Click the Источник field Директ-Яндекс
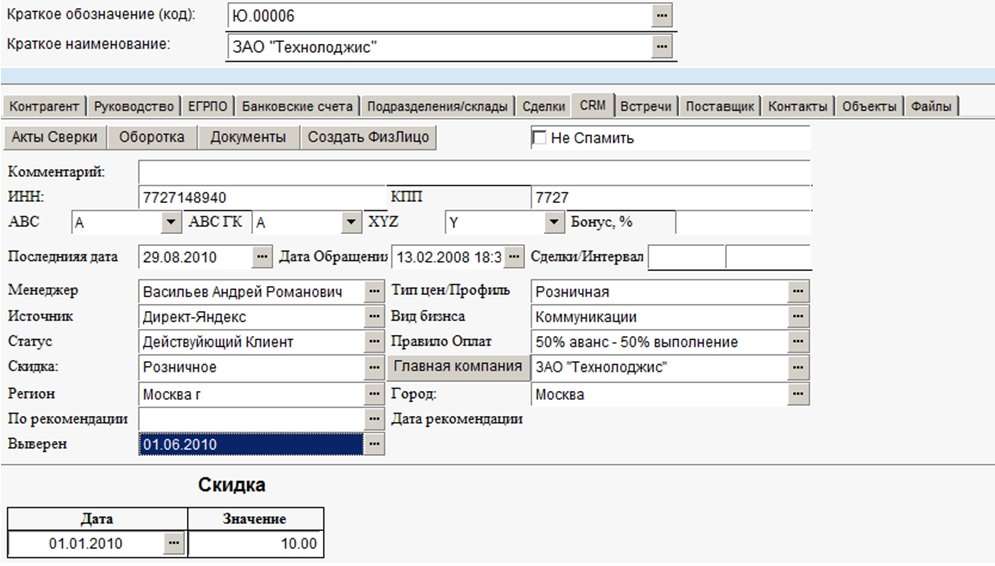995x566 pixels. 251,316
